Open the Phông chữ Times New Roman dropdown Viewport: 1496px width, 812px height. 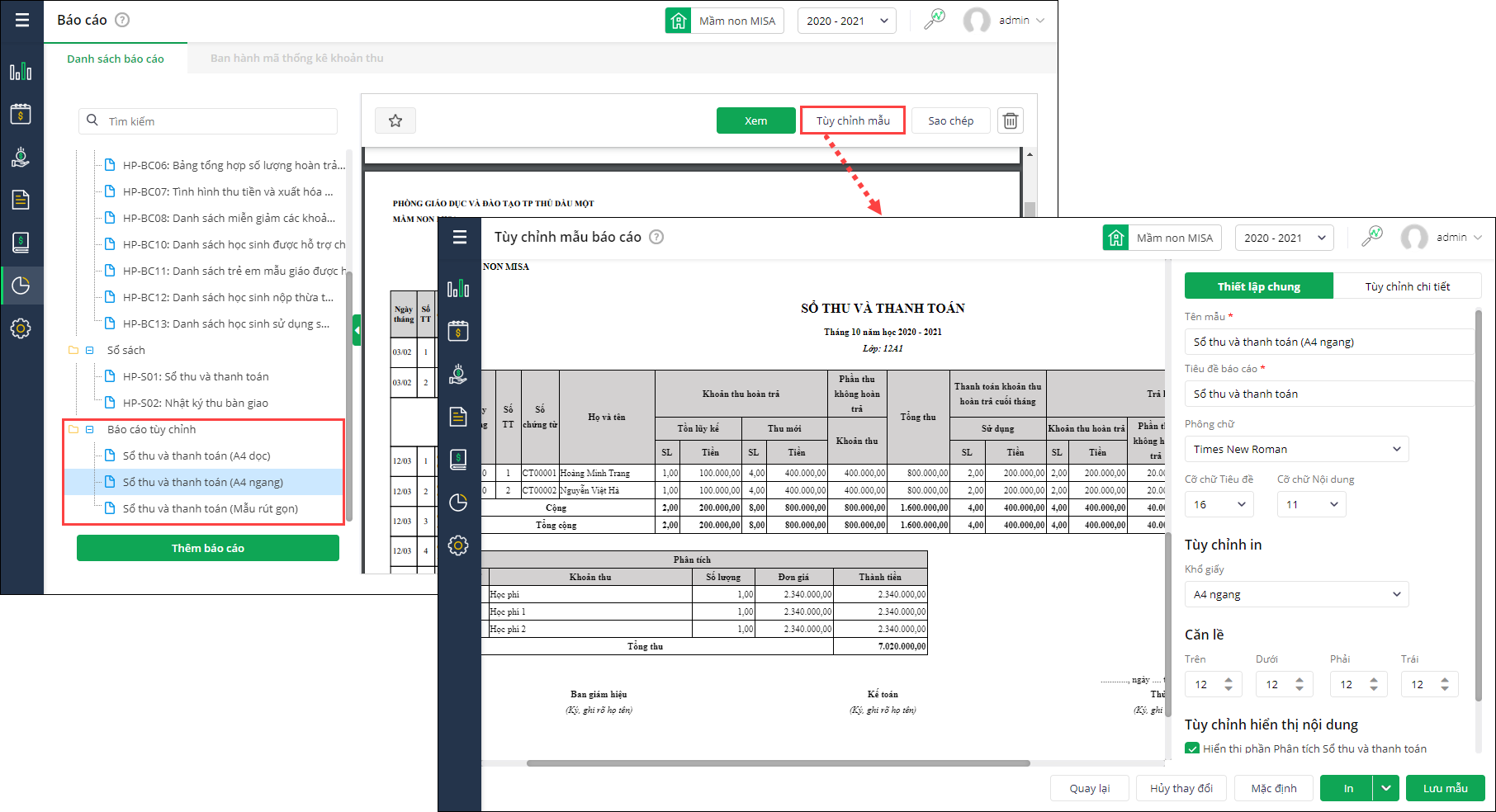coord(1296,449)
